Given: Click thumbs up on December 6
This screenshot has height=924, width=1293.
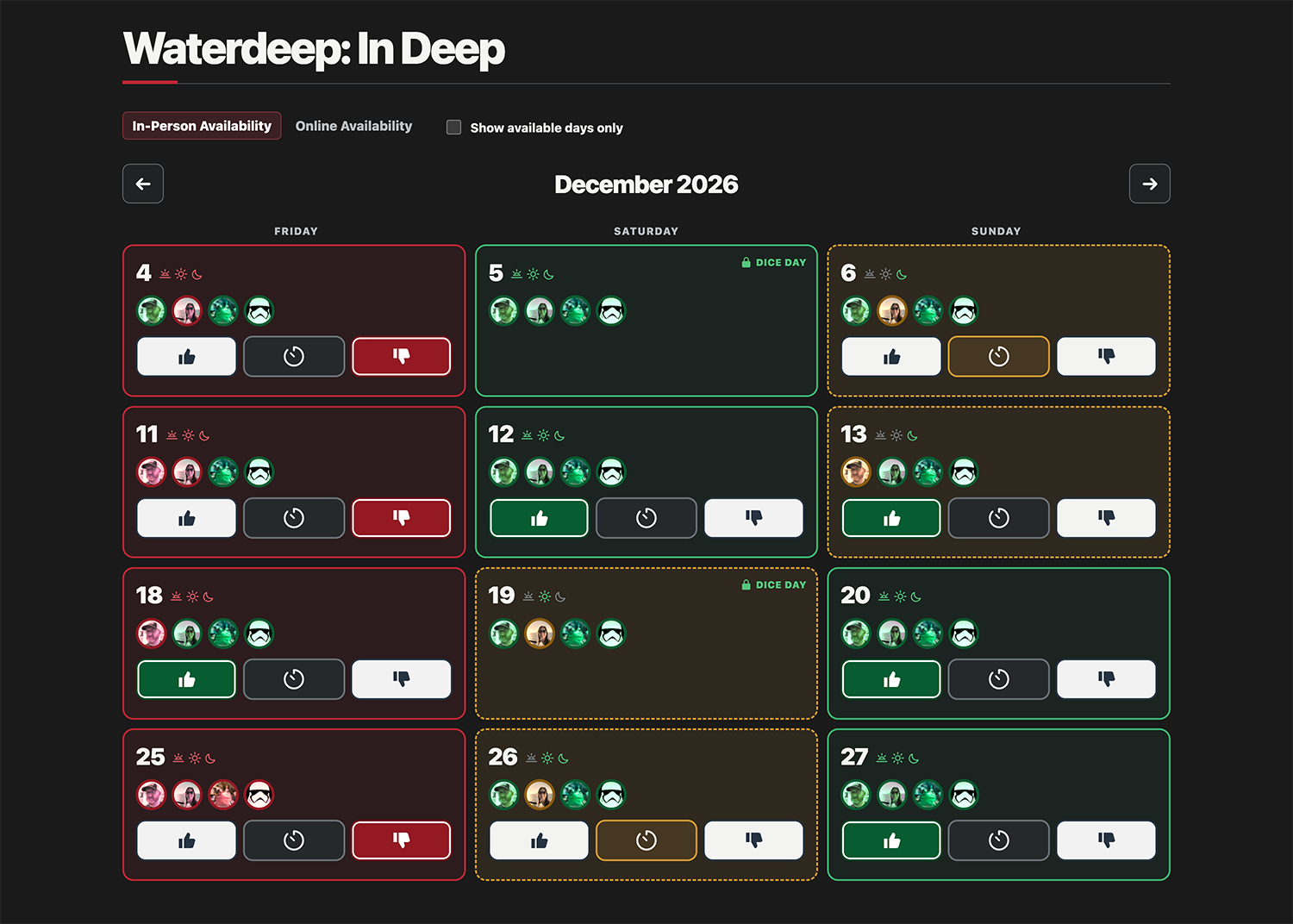Looking at the screenshot, I should [x=891, y=357].
